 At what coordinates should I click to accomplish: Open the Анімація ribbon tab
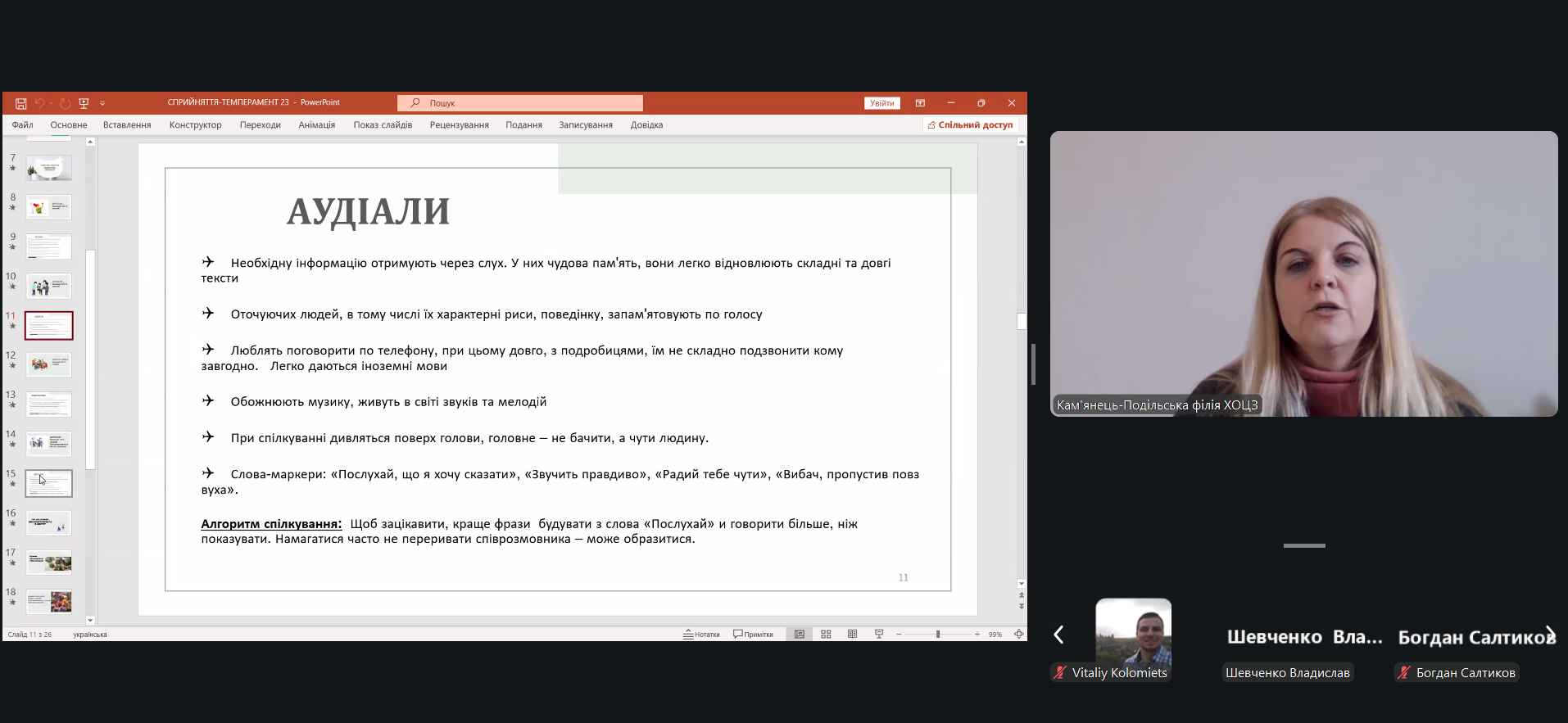click(316, 125)
